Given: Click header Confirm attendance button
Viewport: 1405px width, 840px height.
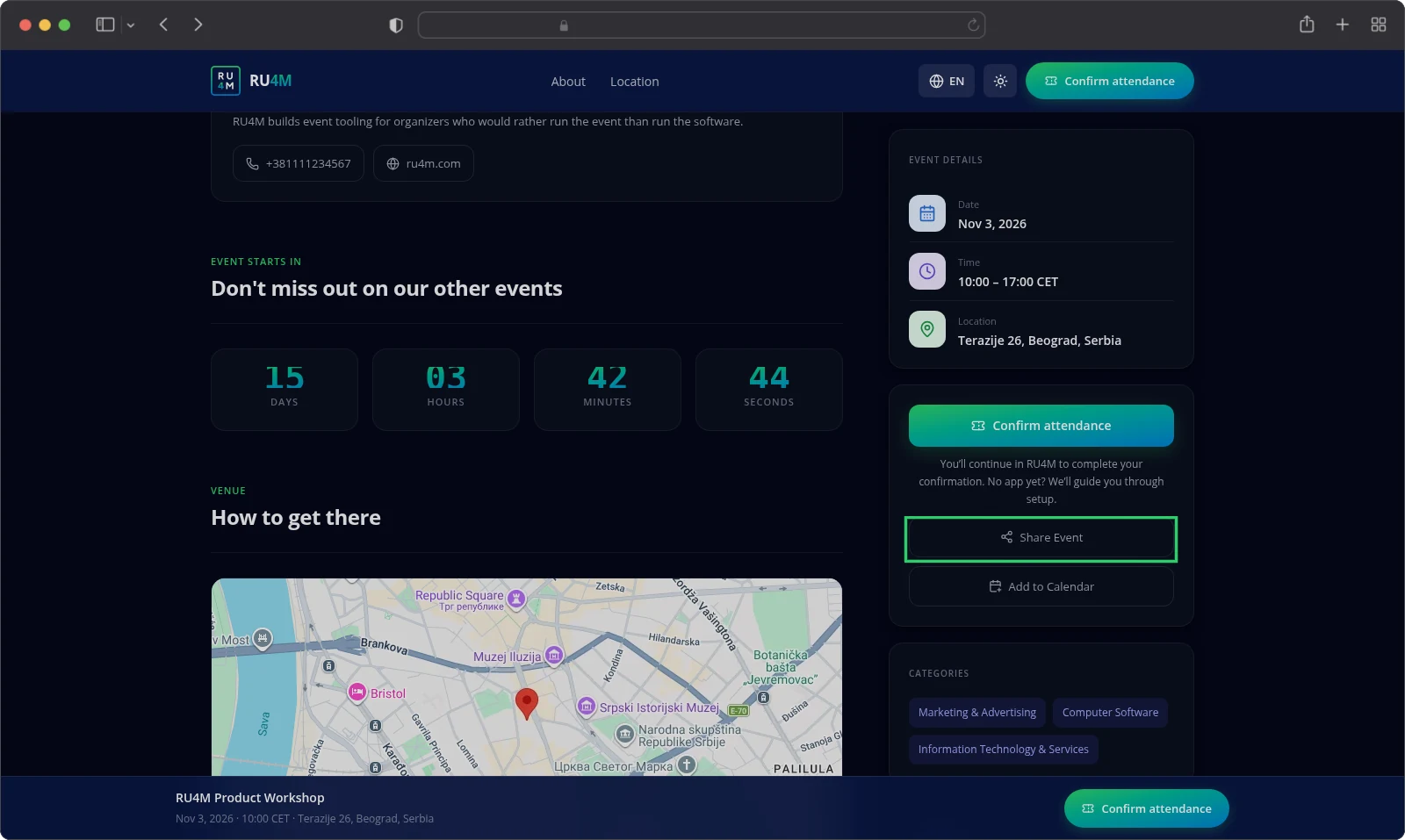Looking at the screenshot, I should pyautogui.click(x=1110, y=81).
